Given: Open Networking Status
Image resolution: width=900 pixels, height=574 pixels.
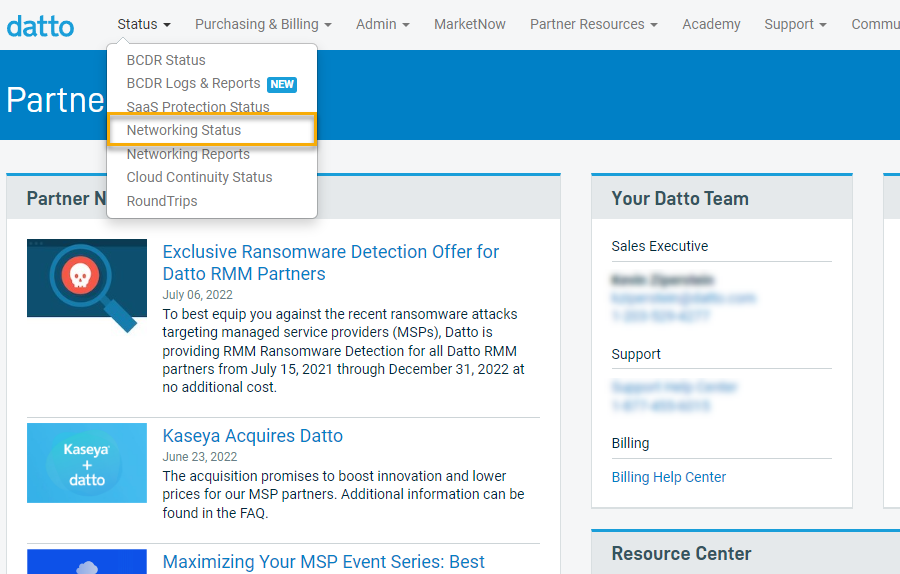Looking at the screenshot, I should pyautogui.click(x=212, y=130).
